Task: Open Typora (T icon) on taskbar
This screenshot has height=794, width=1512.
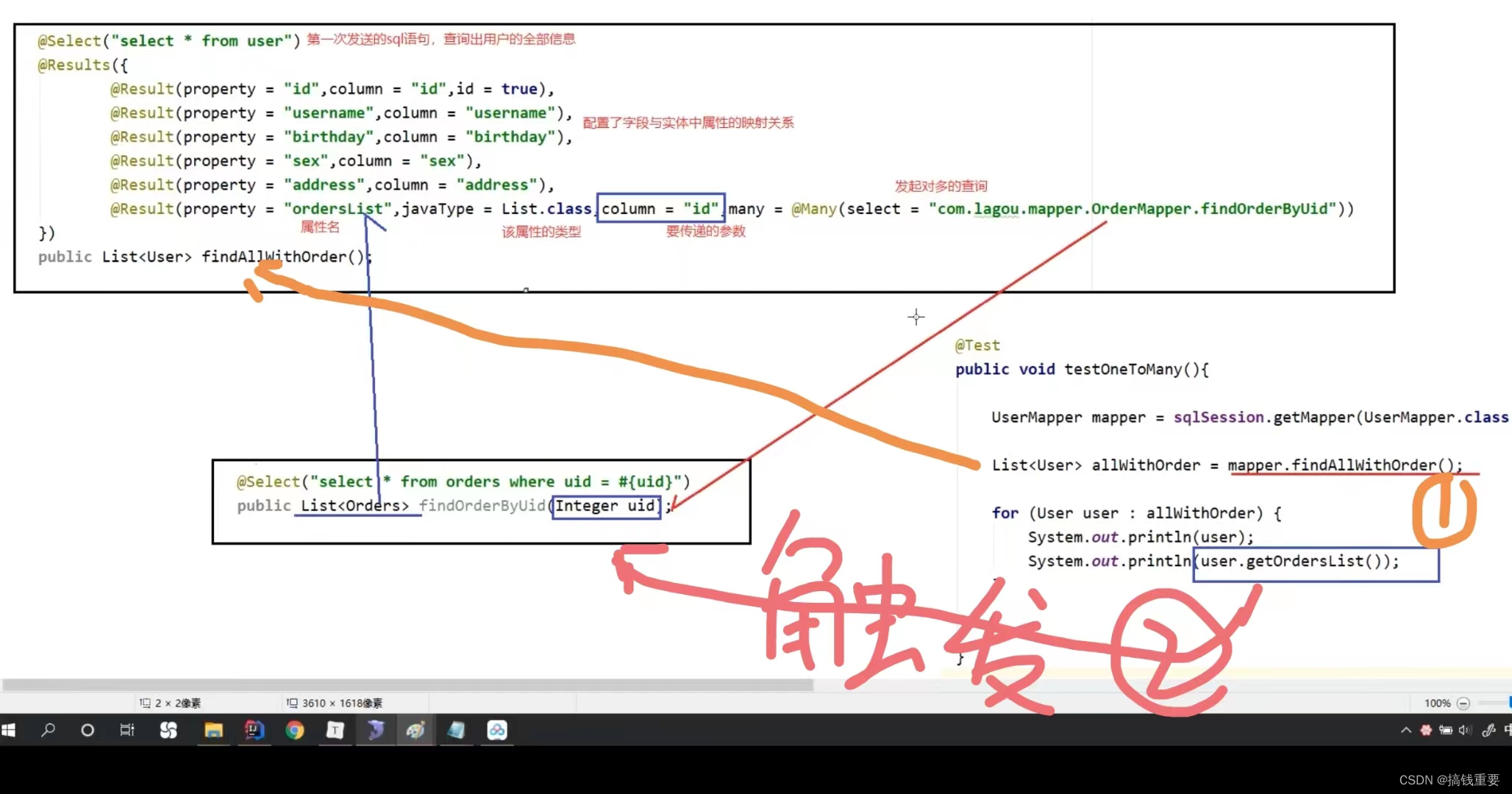Action: [335, 730]
